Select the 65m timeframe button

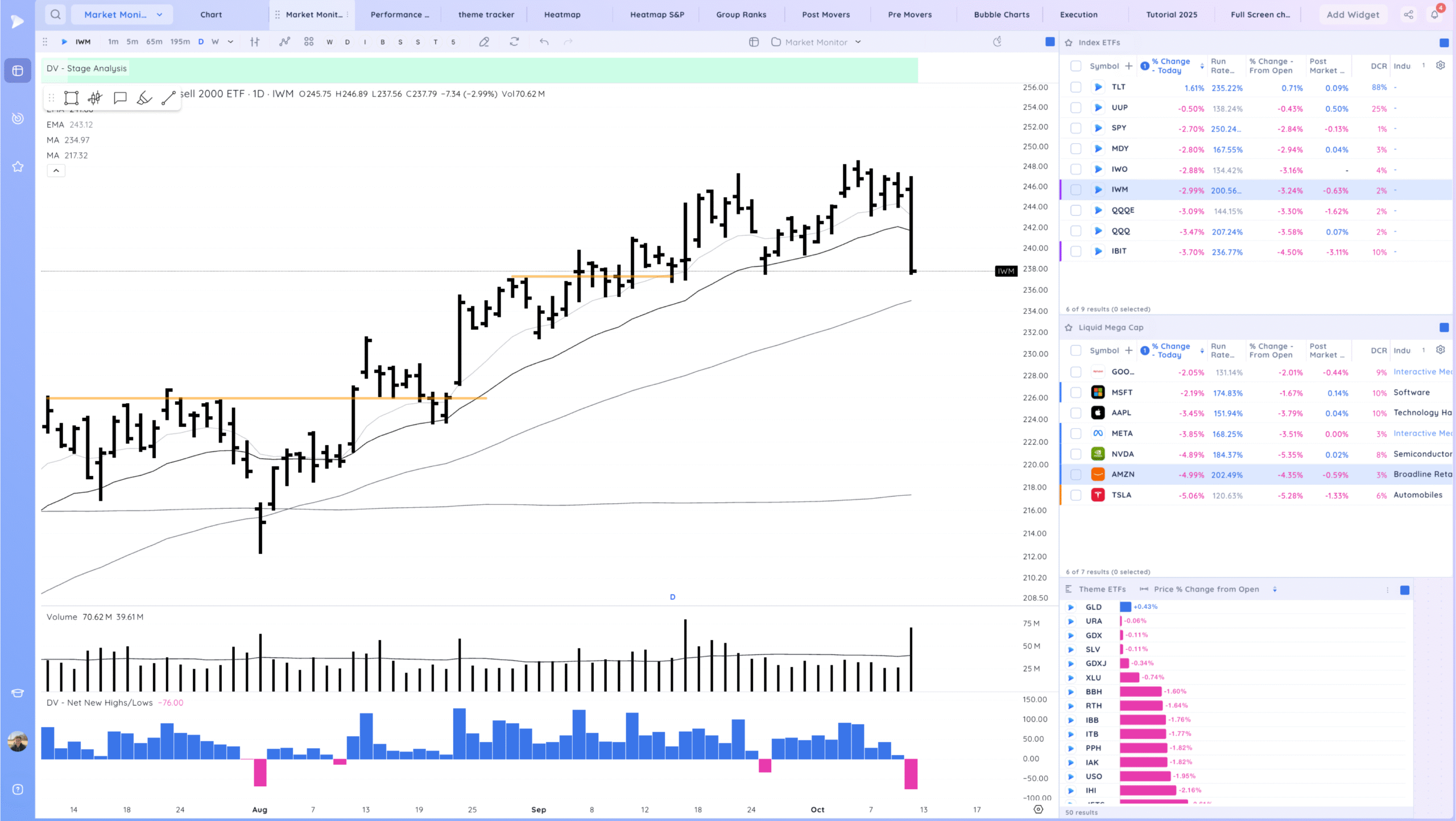click(154, 42)
